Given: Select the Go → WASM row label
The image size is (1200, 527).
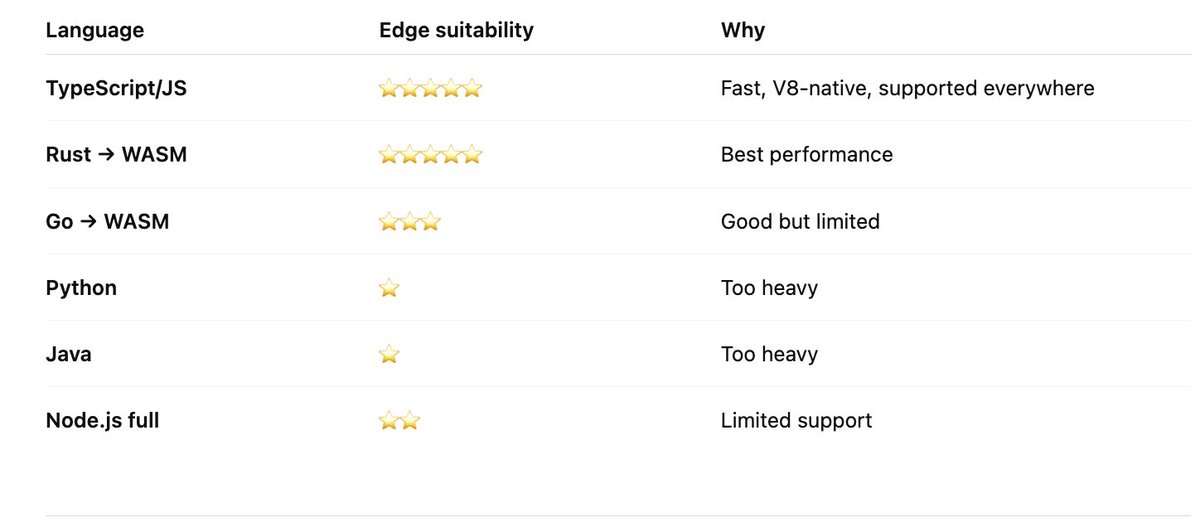Looking at the screenshot, I should (107, 222).
